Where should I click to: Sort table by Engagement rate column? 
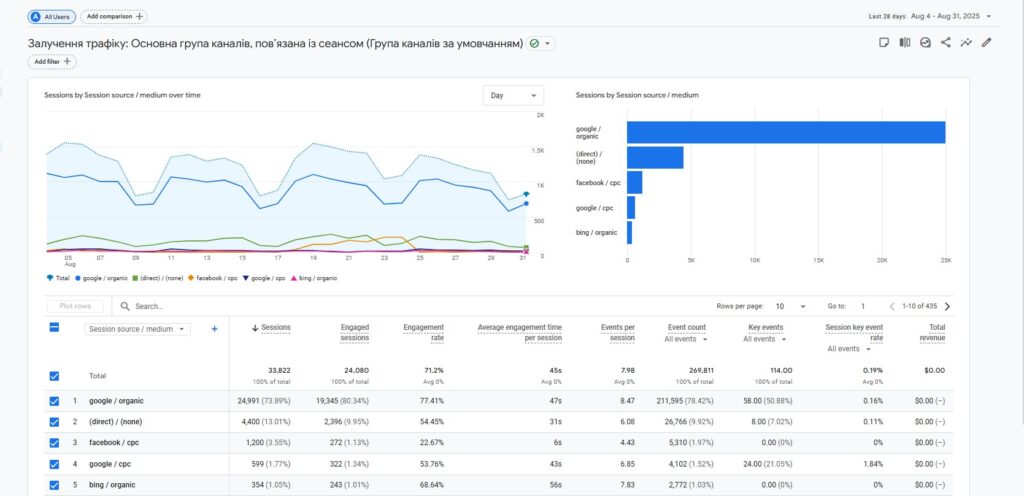[x=424, y=333]
